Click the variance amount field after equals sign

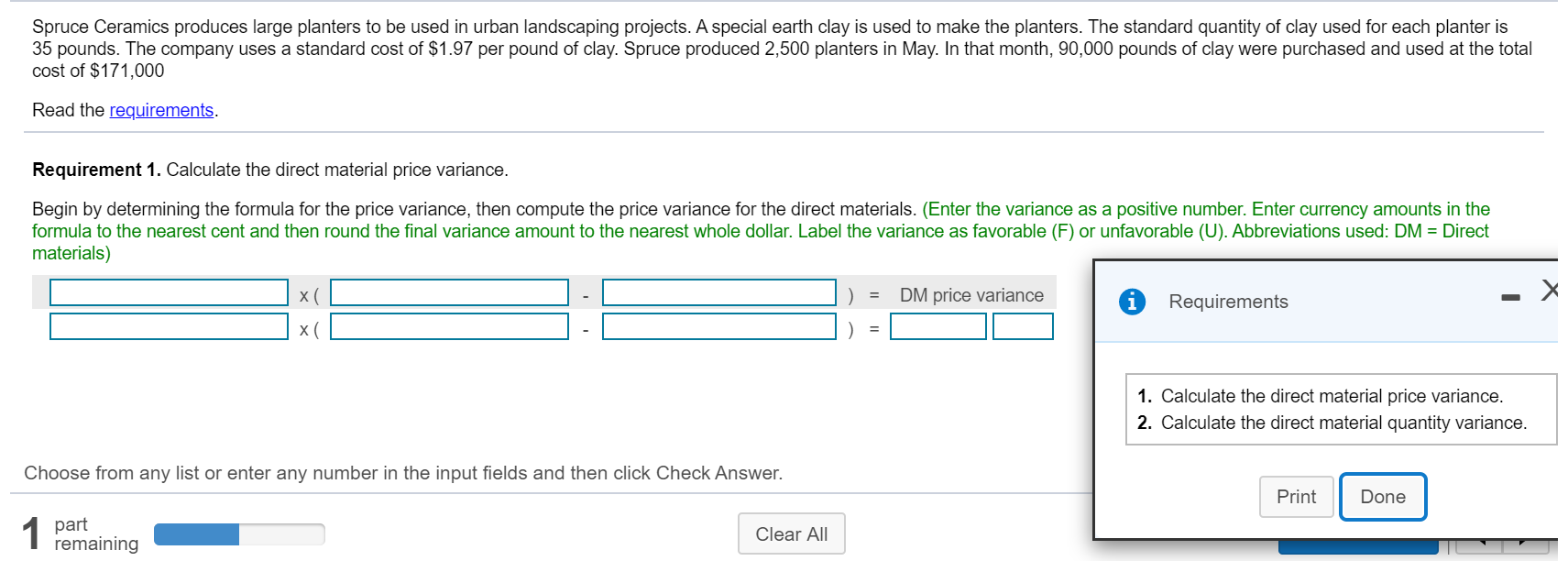[938, 327]
